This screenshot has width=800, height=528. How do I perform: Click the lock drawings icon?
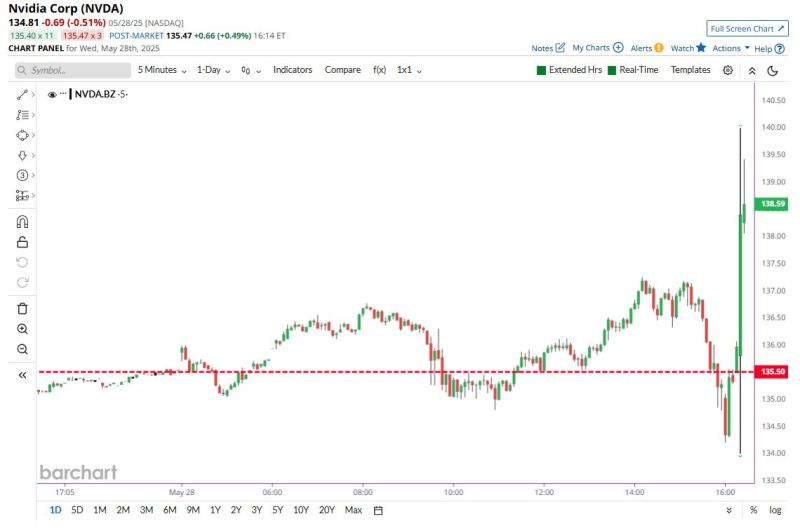(x=22, y=242)
